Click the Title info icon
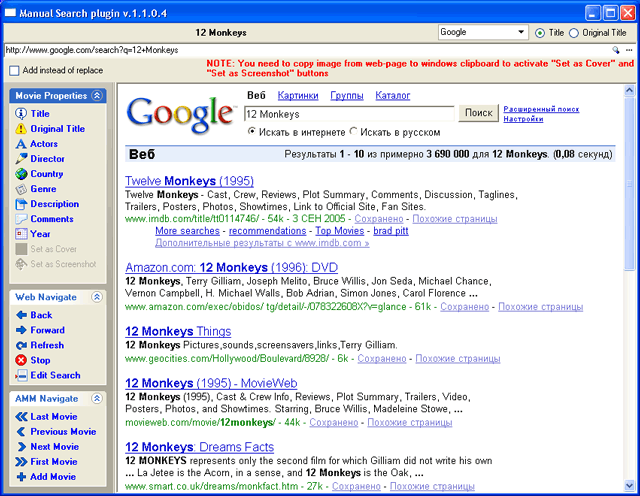This screenshot has width=640, height=496. tap(21, 113)
